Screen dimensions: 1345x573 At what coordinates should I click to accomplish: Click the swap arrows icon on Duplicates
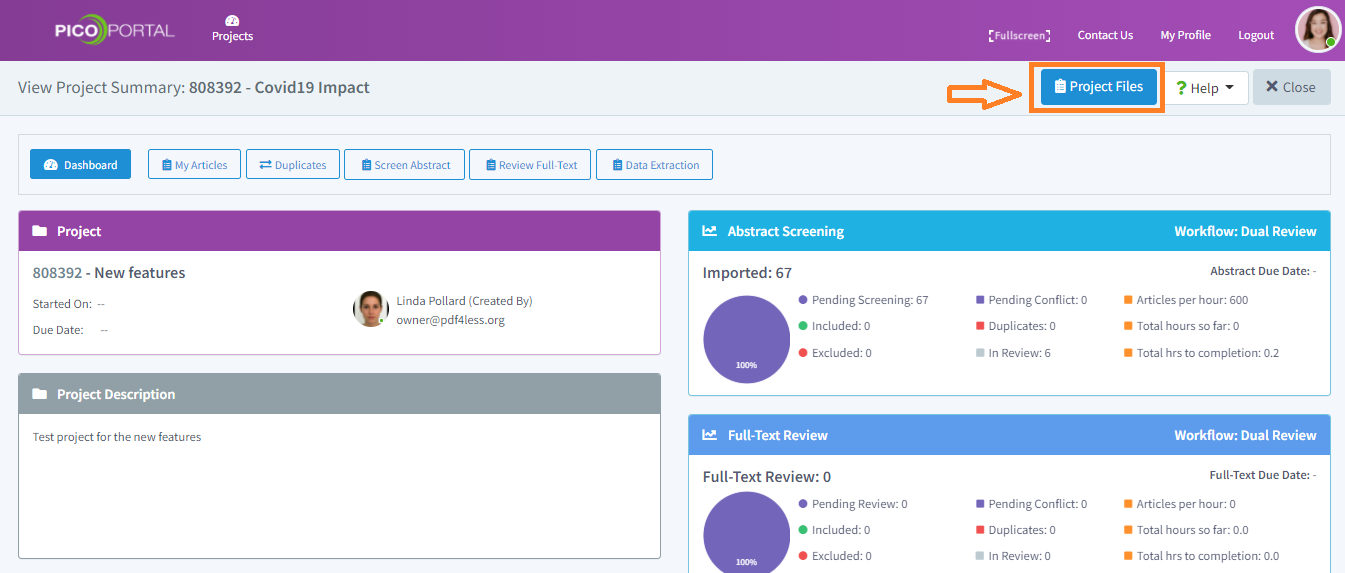(266, 165)
